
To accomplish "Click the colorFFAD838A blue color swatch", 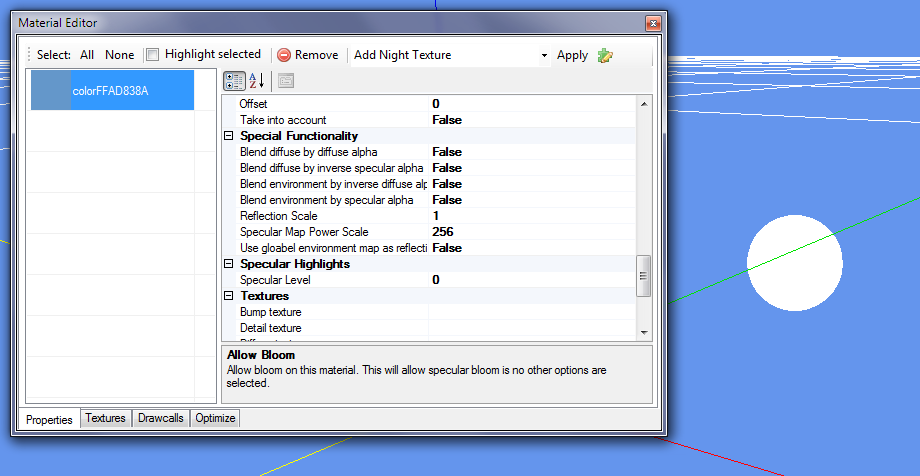I will (x=51, y=90).
